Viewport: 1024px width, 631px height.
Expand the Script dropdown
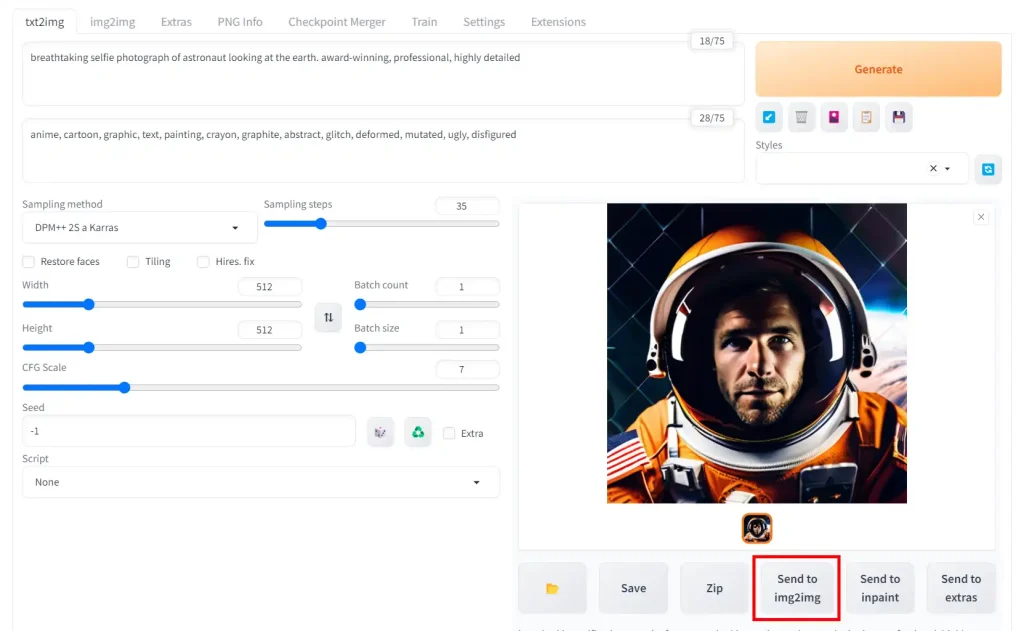pyautogui.click(x=260, y=482)
